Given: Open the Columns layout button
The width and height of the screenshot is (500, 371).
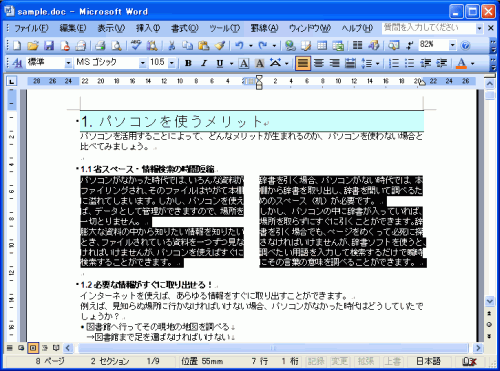Looking at the screenshot, I should tap(358, 45).
